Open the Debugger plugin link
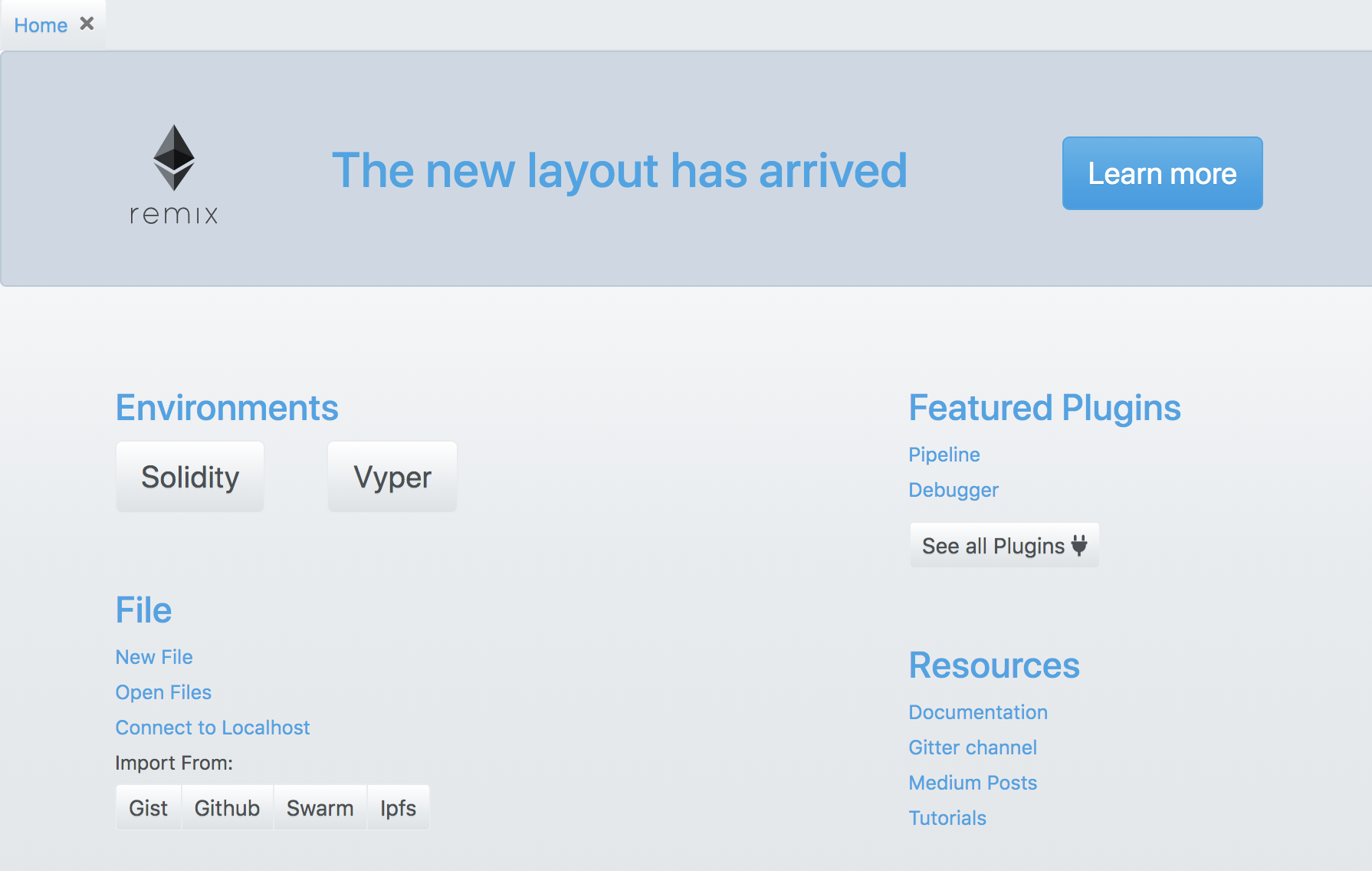The image size is (1372, 874). click(x=954, y=490)
